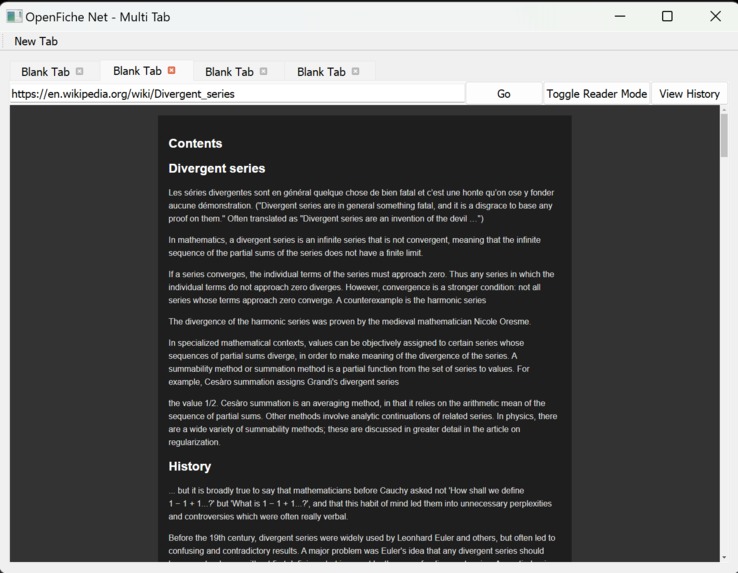The width and height of the screenshot is (738, 573).
Task: Toggle Reader Mode
Action: (x=596, y=94)
